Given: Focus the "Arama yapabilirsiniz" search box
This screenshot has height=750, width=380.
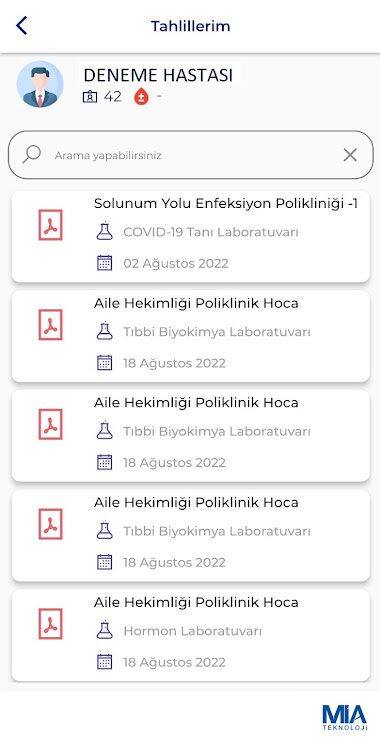Looking at the screenshot, I should tap(190, 155).
